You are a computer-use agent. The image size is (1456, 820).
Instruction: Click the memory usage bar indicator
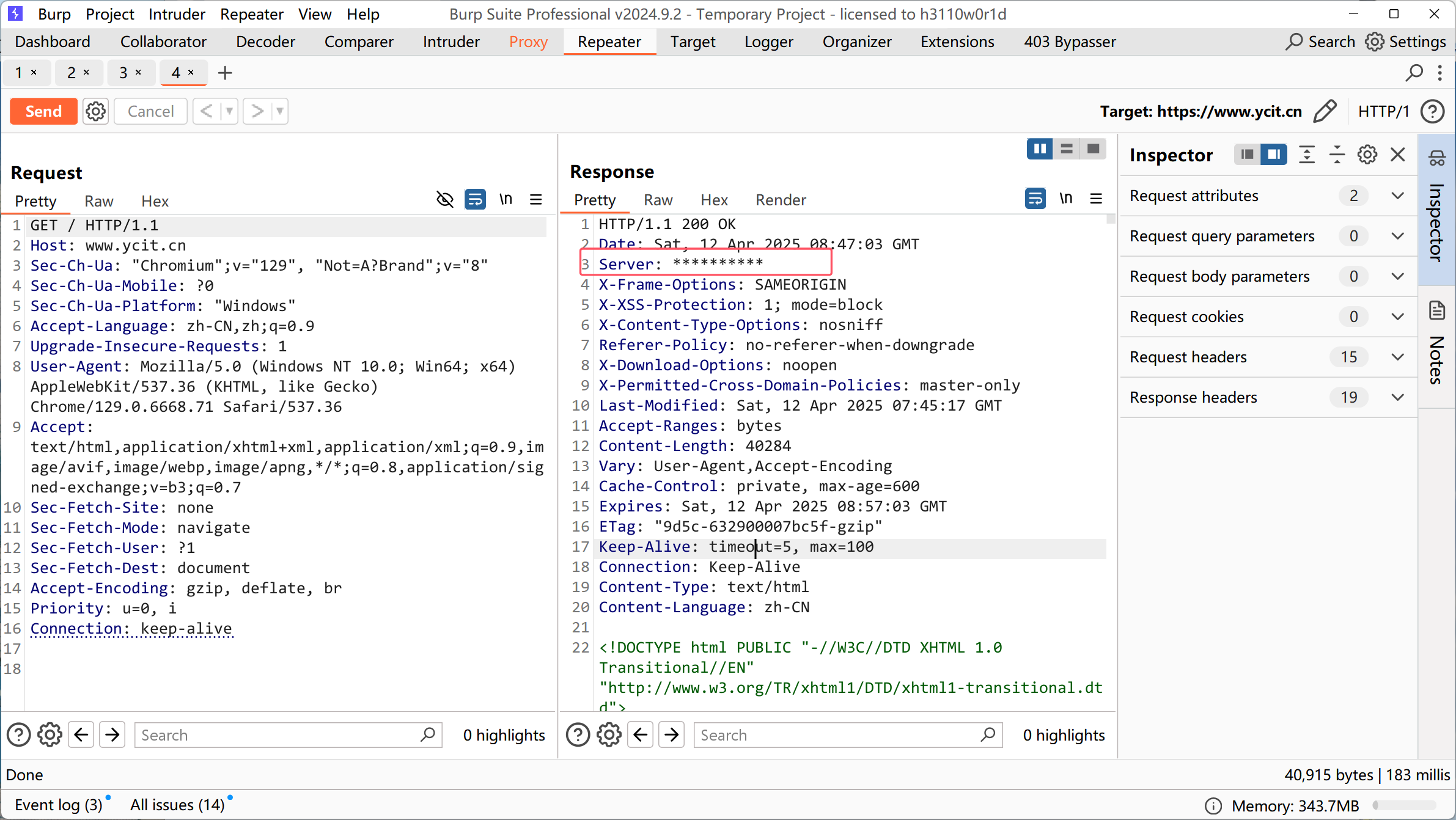coord(1404,805)
